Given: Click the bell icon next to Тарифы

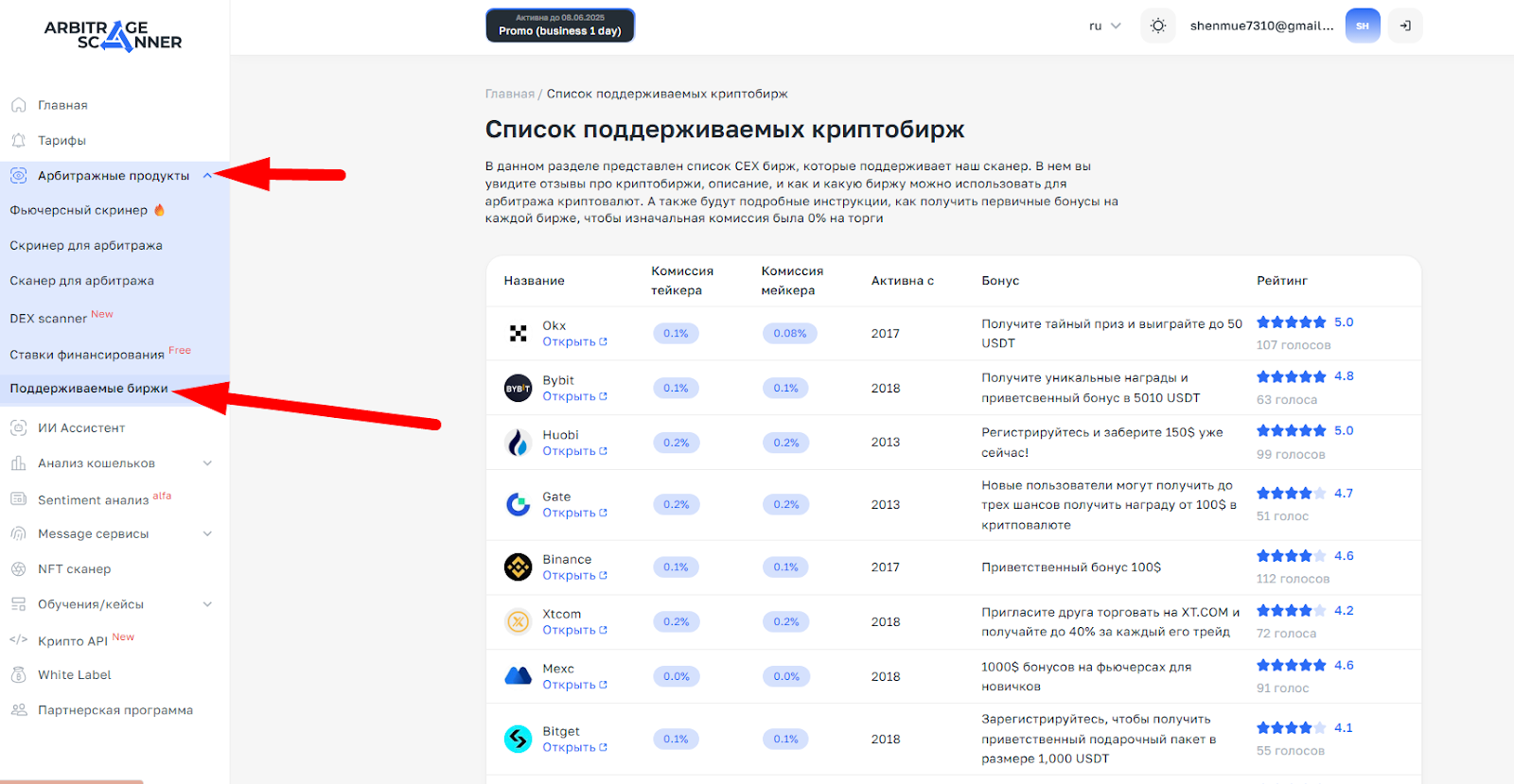Looking at the screenshot, I should pos(18,141).
